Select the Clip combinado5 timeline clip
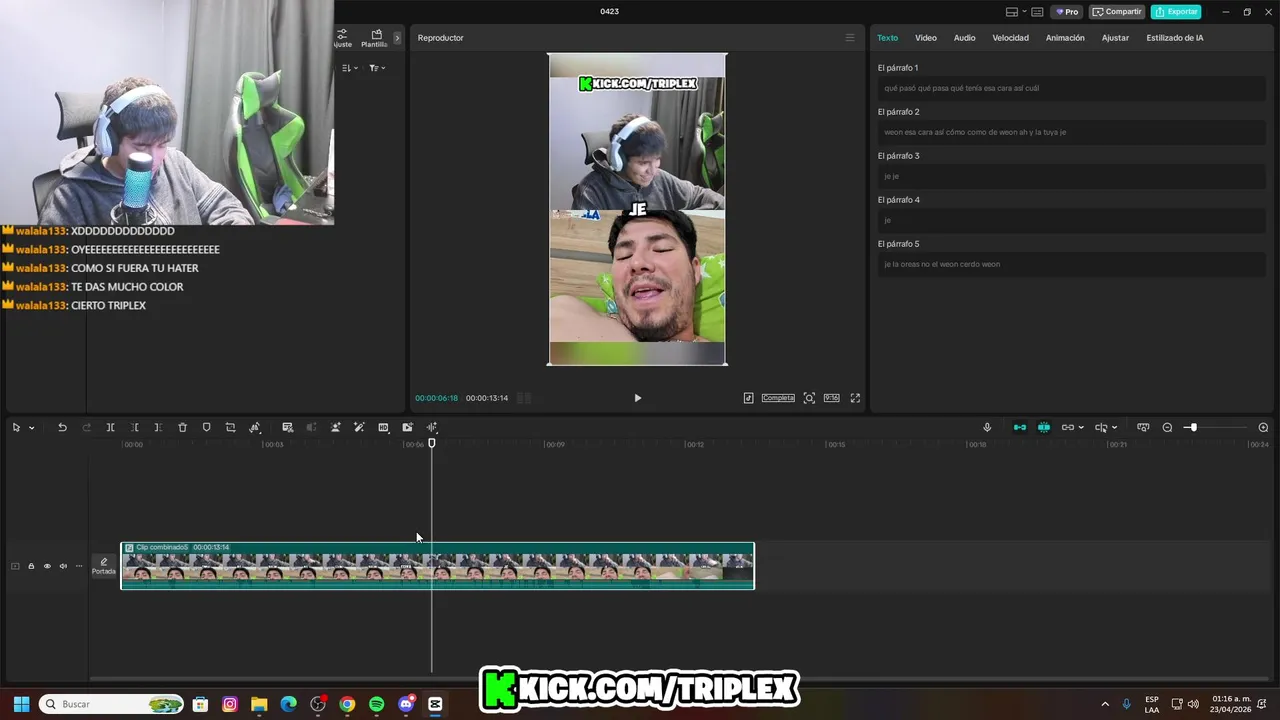This screenshot has width=1280, height=720. (x=437, y=566)
